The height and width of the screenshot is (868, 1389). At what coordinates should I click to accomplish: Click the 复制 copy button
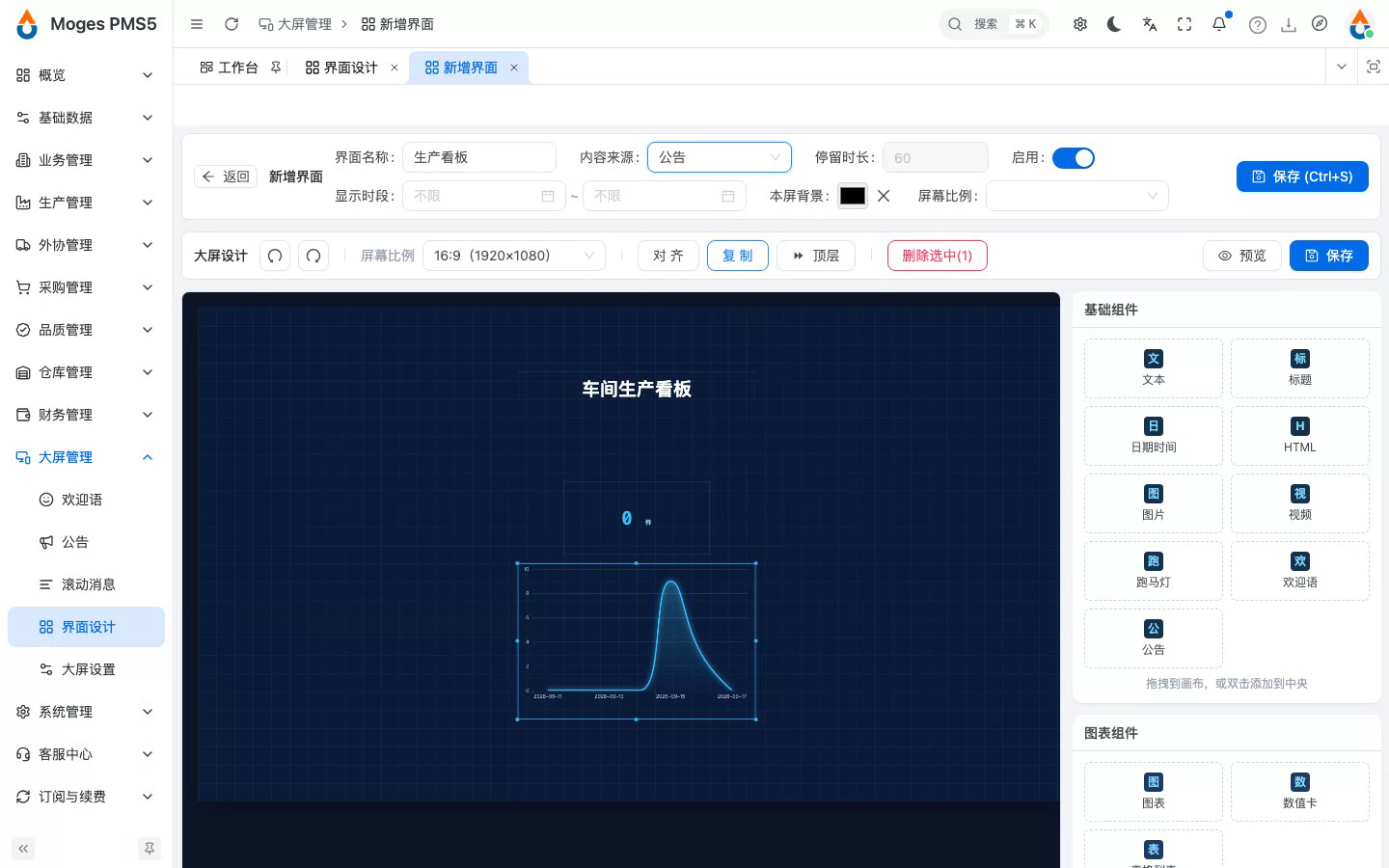[x=738, y=256]
